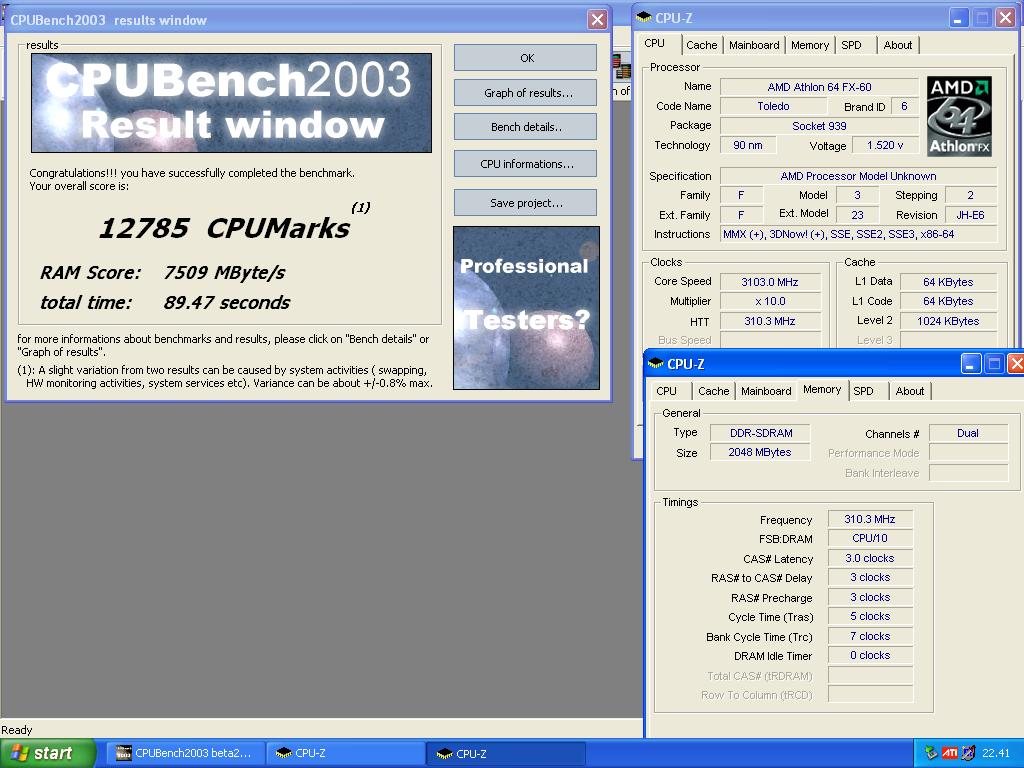Click the L1 Code value 64 KBytes
The width and height of the screenshot is (1024, 768).
948,301
